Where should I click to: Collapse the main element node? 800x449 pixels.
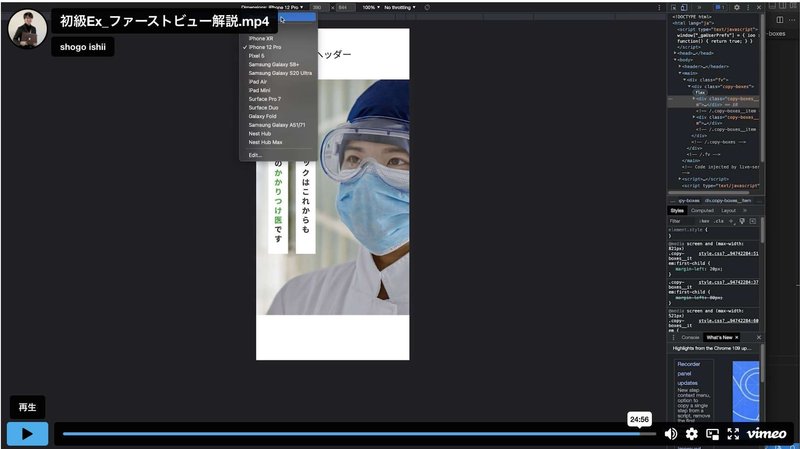(680, 73)
